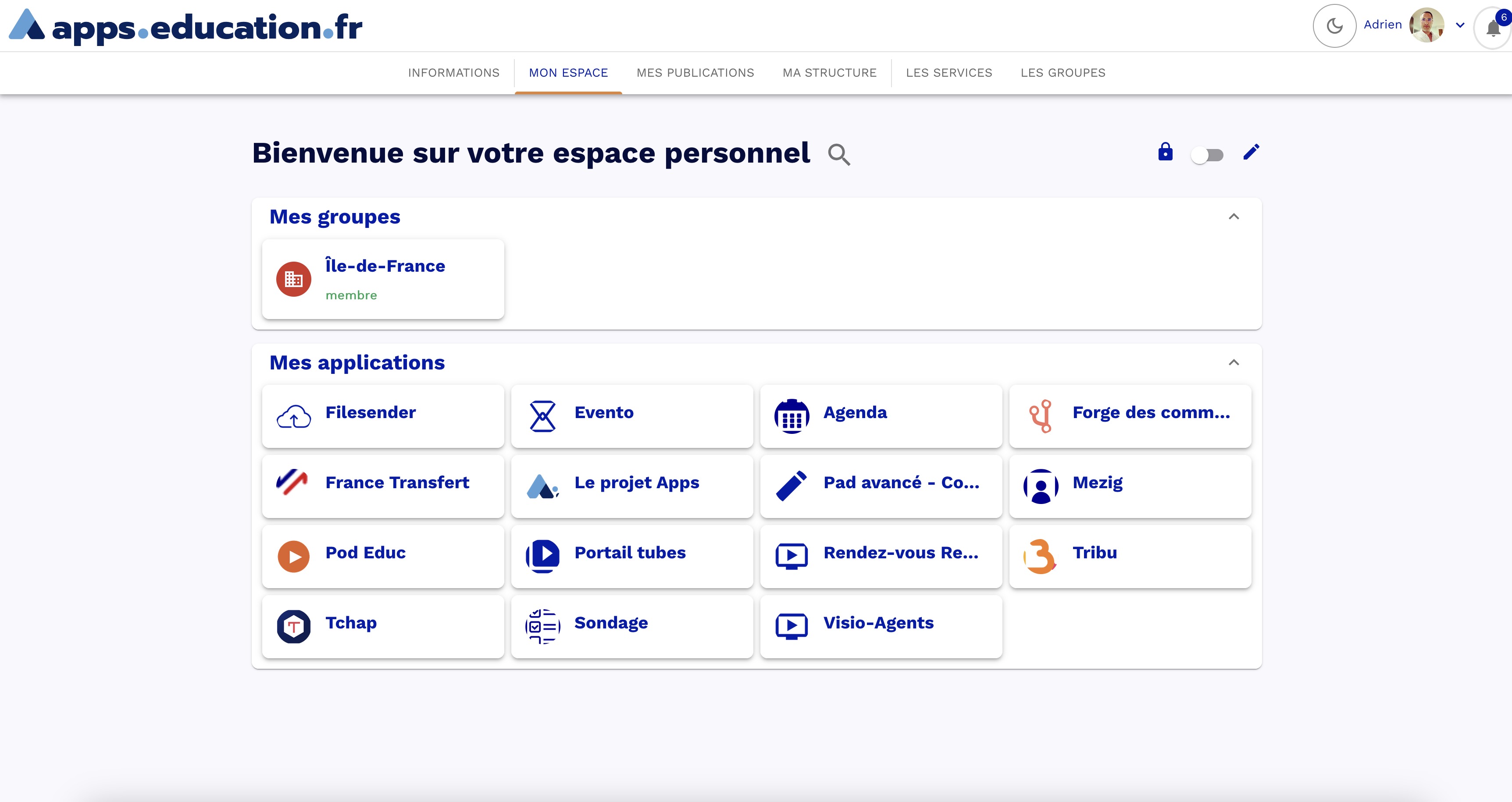Open the LES SERVICES tab
This screenshot has width=1512, height=802.
click(x=949, y=73)
